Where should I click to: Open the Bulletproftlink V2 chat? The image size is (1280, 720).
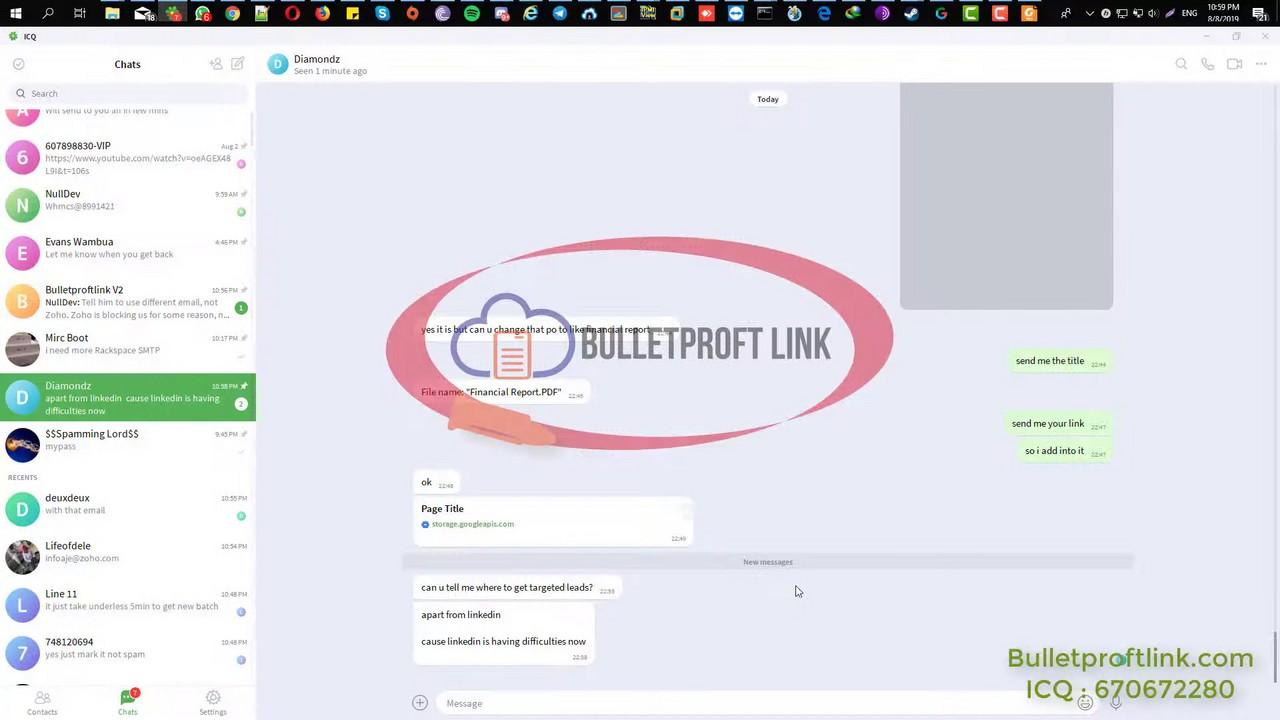(128, 301)
